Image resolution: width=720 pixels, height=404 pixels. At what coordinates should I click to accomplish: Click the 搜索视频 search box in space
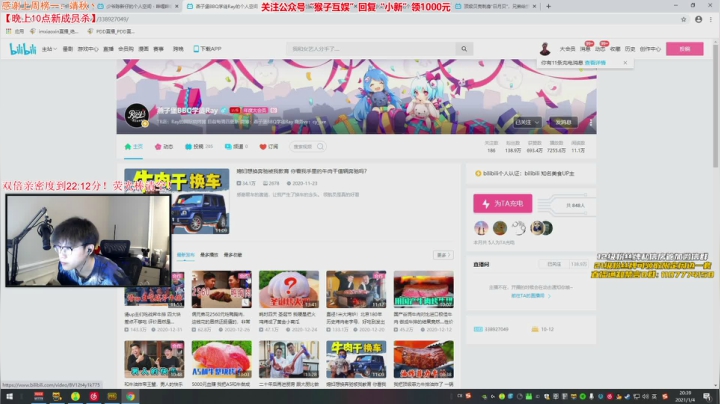click(x=308, y=146)
